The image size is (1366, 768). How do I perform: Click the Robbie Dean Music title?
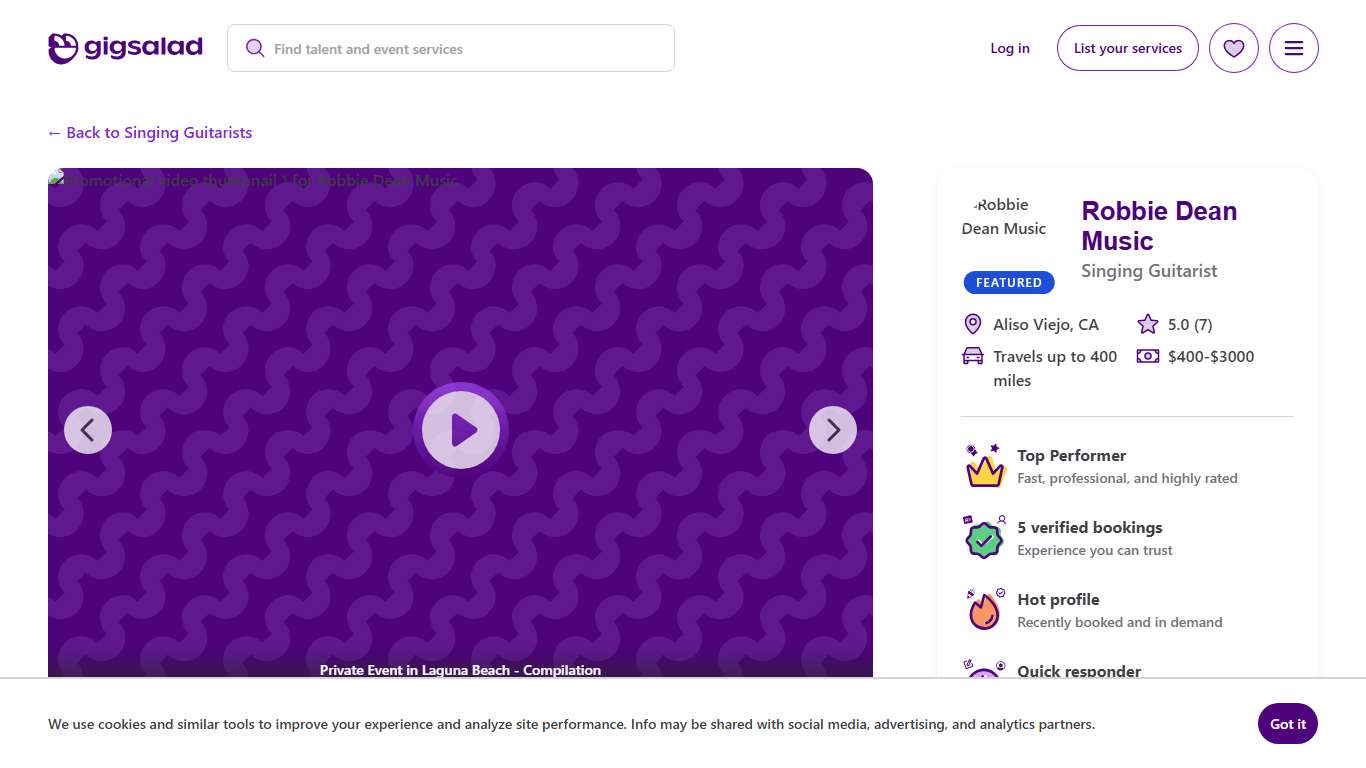tap(1158, 226)
